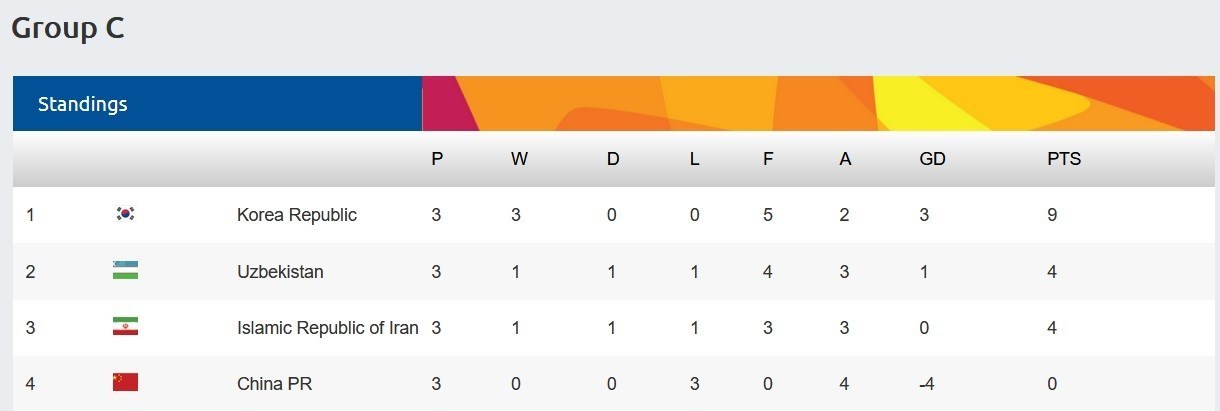This screenshot has height=411, width=1220.
Task: Click the F column header
Action: 768,159
